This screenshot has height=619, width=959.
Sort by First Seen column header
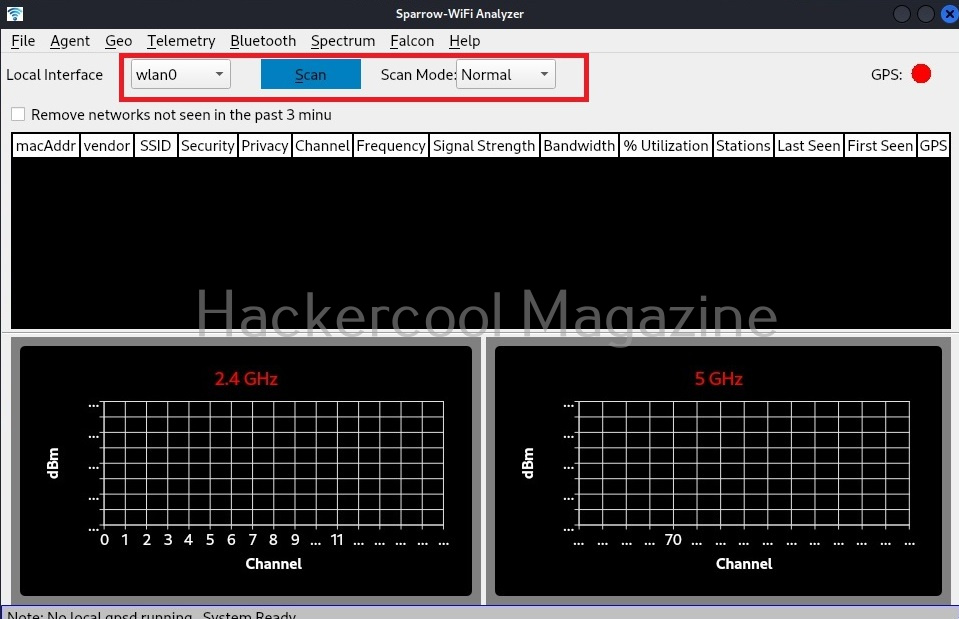(x=880, y=146)
